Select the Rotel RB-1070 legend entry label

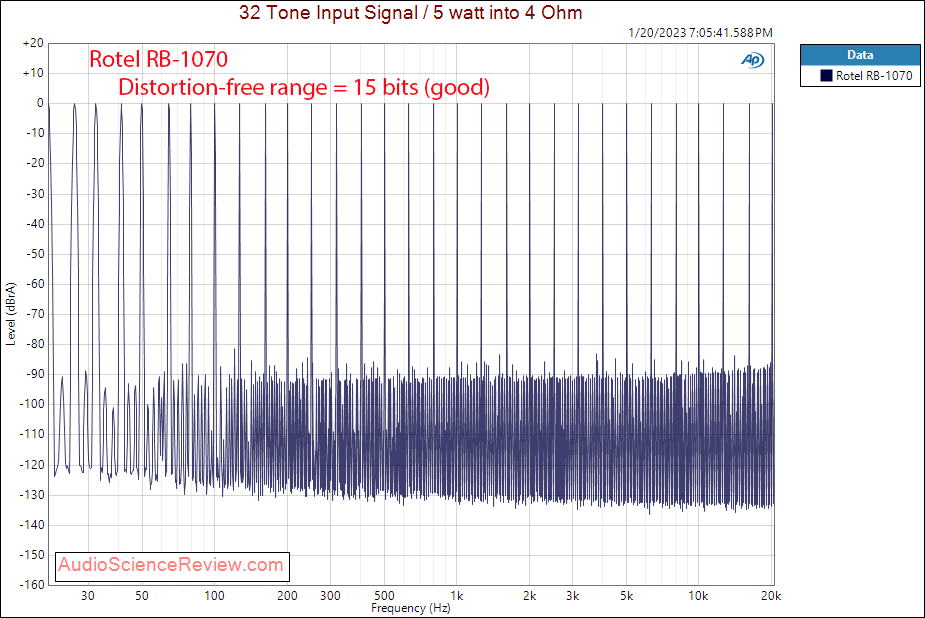coord(874,75)
